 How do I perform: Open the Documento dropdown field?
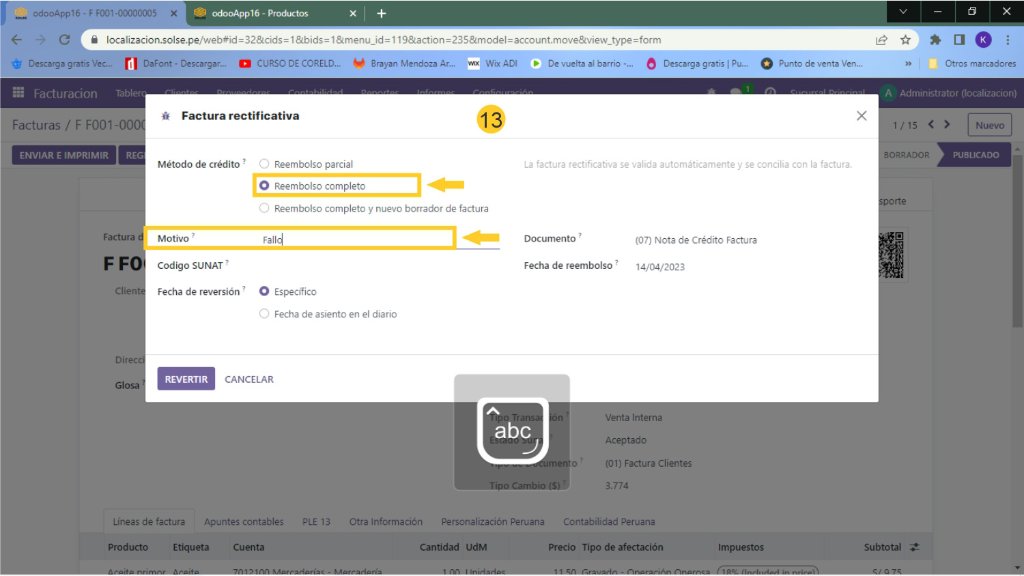(x=740, y=240)
